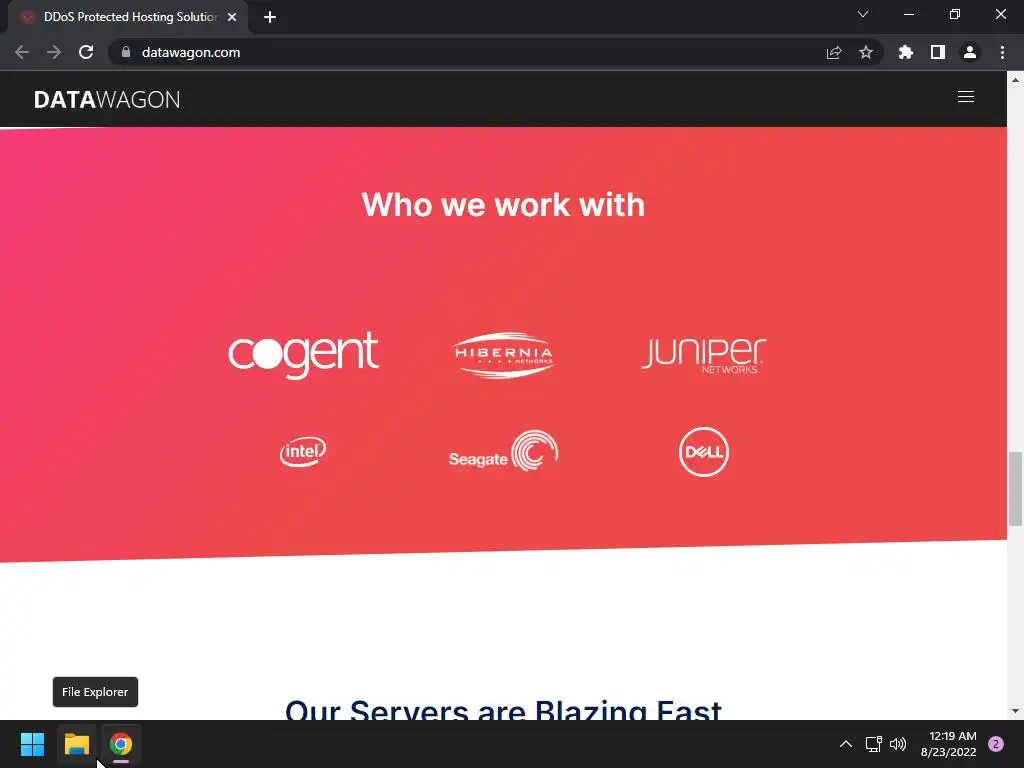The image size is (1024, 768).
Task: Click the Seagate logo
Action: pos(504,451)
